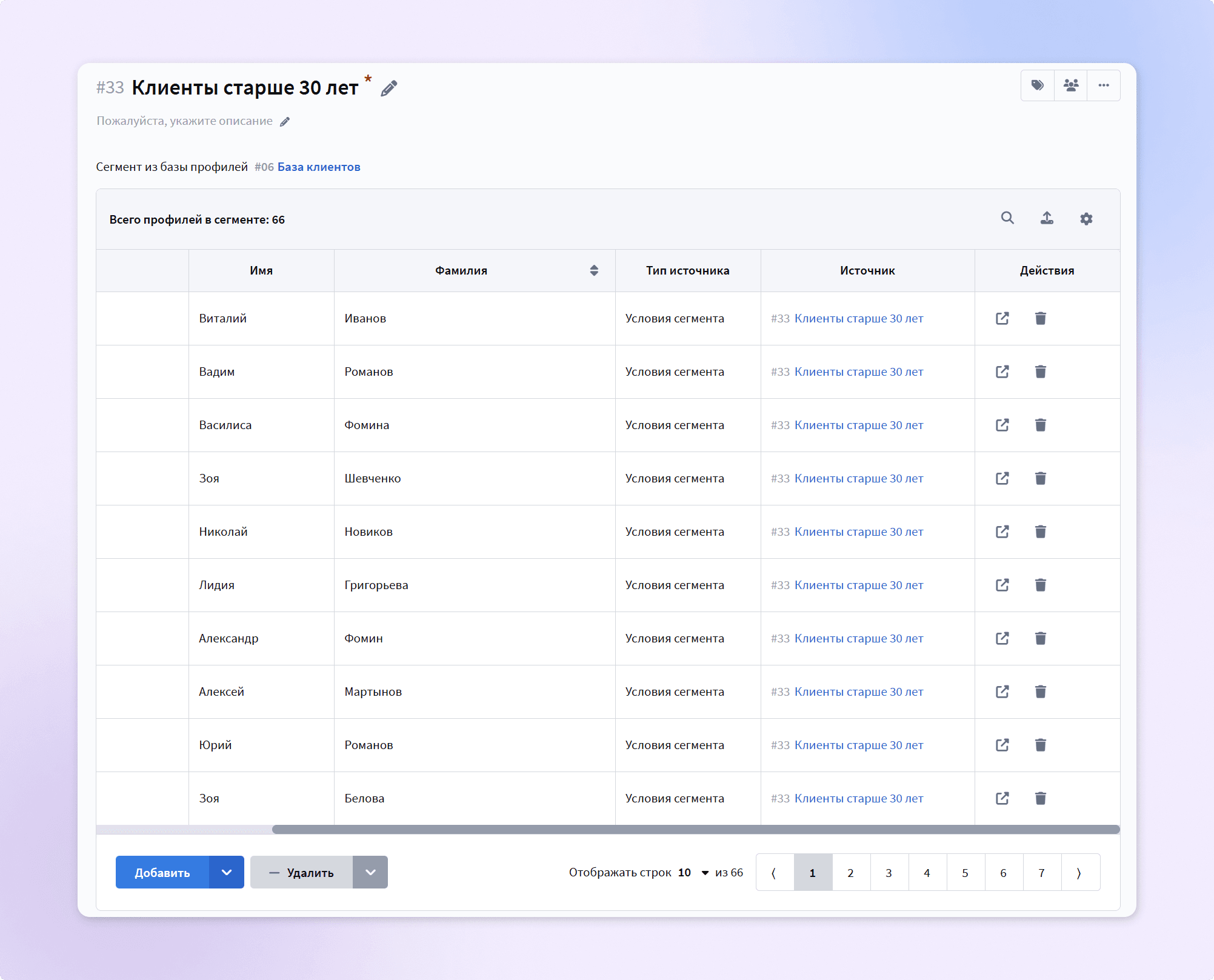Screen dimensions: 1214x980
Task: Click the title Клиенты старше 30 лет
Action: coord(245,88)
